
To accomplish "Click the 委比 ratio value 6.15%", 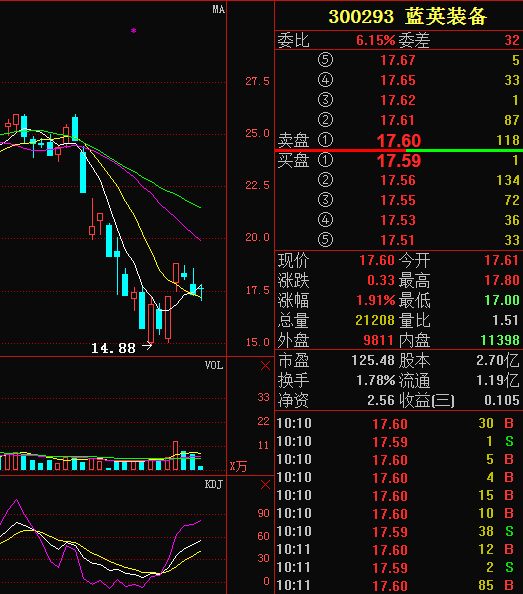I will [x=375, y=40].
